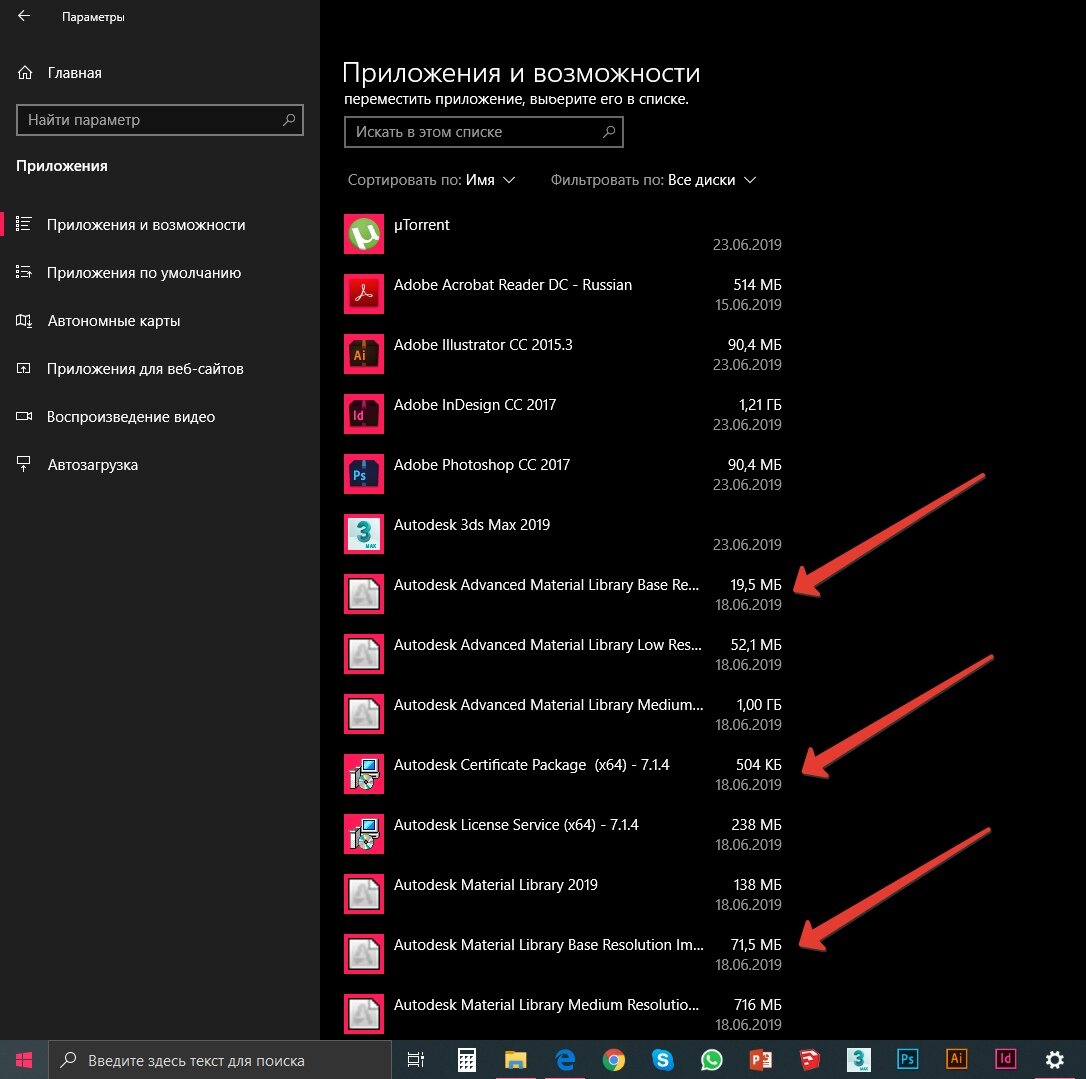Click the Autodesk 3ds Max 2019 icon
The width and height of the screenshot is (1086, 1079).
(x=364, y=534)
